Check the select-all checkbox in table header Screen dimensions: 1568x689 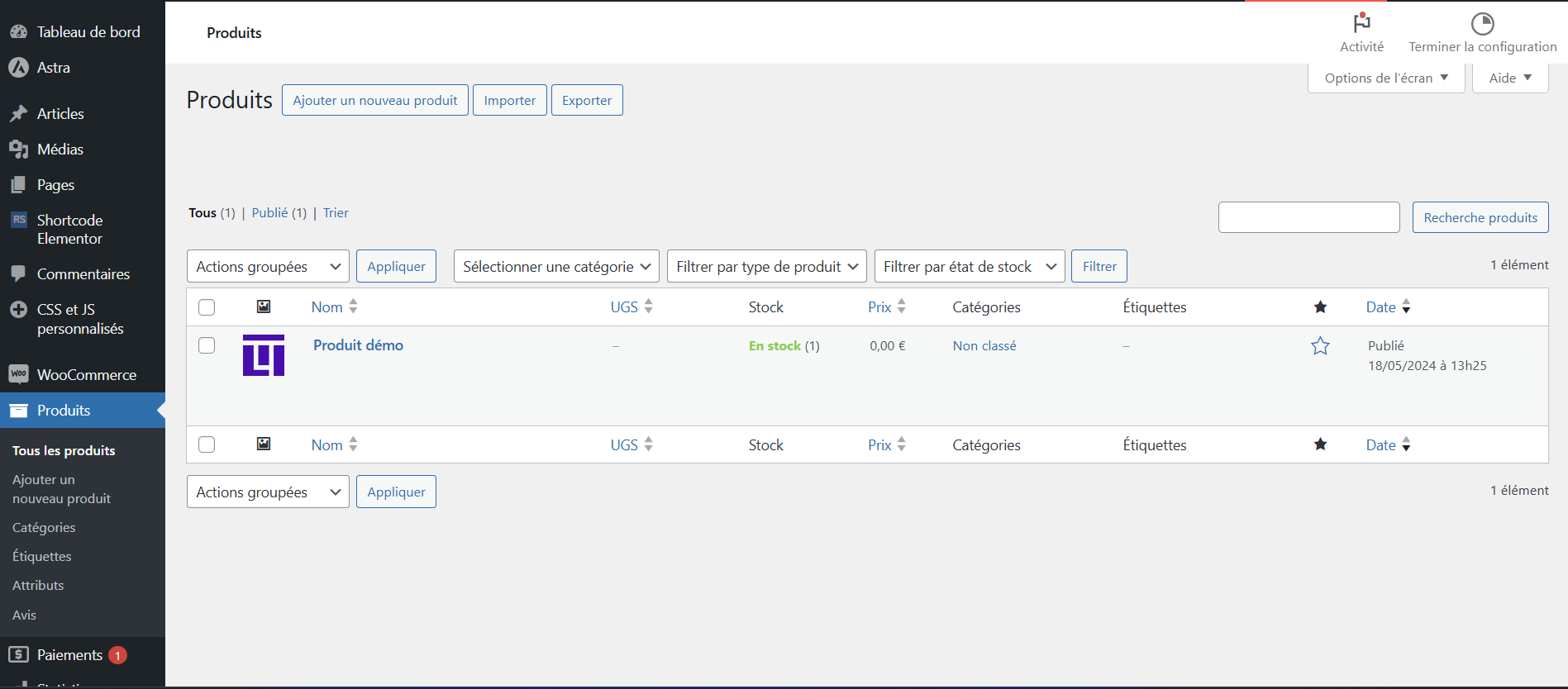coord(207,307)
